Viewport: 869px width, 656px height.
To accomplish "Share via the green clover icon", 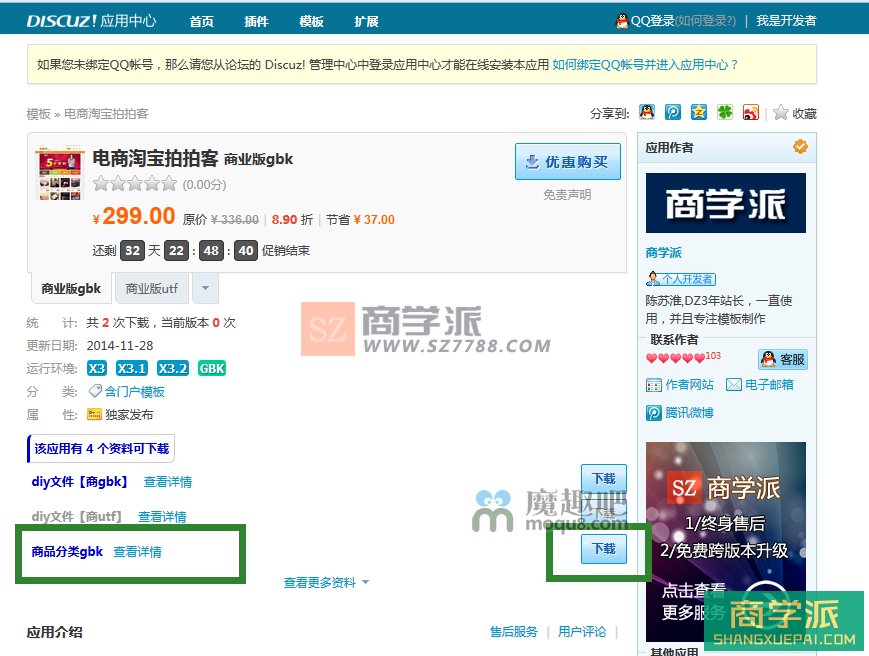I will (725, 112).
